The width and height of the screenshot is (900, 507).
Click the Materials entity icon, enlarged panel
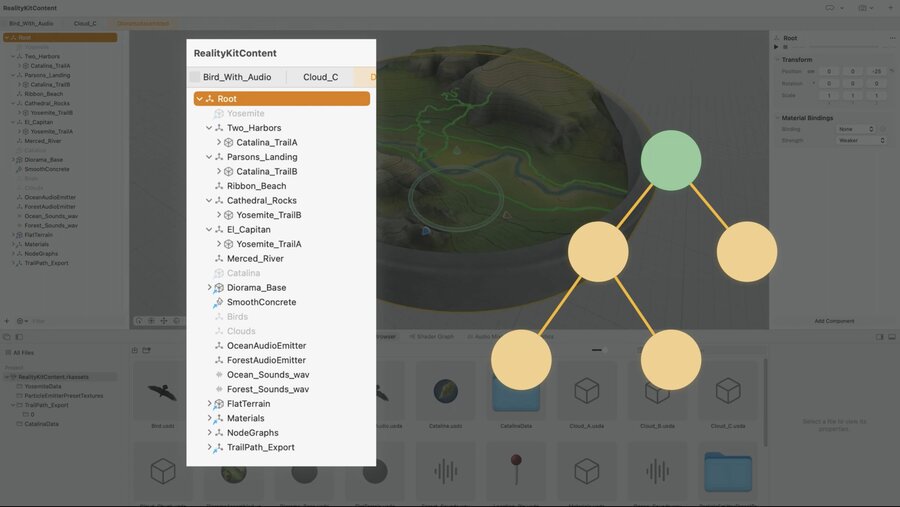pyautogui.click(x=219, y=419)
